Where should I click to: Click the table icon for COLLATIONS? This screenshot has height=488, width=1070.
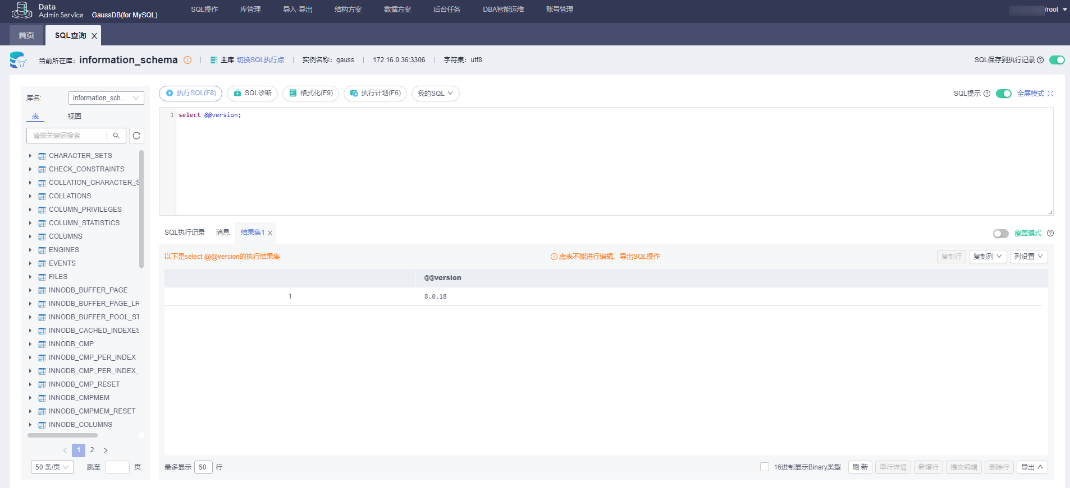click(x=42, y=196)
